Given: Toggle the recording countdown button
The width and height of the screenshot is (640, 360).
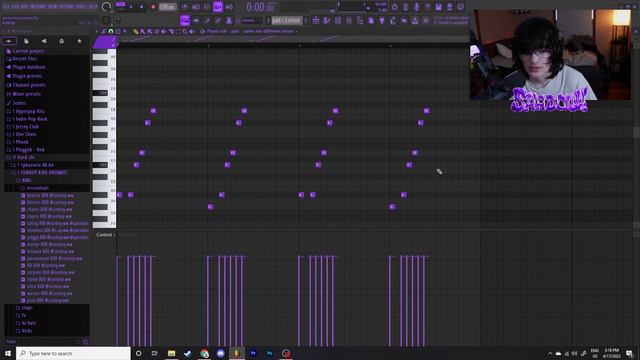Looking at the screenshot, I should pos(207,7).
